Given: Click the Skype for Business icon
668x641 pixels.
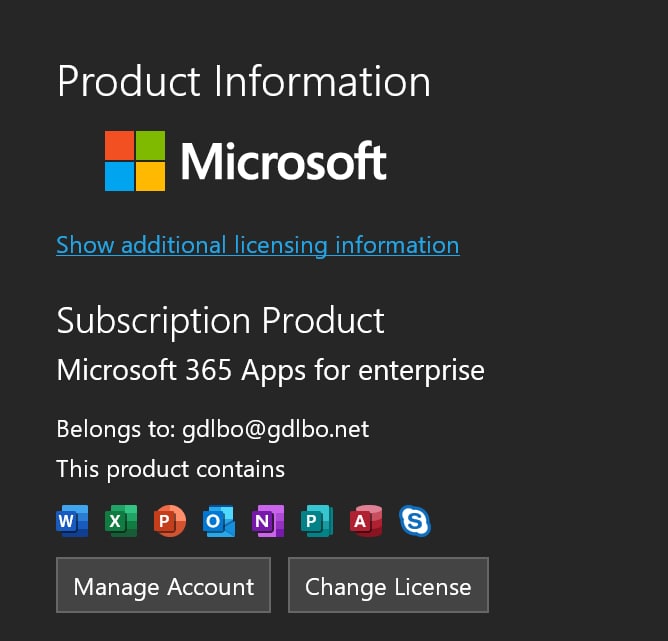Looking at the screenshot, I should pos(415,520).
